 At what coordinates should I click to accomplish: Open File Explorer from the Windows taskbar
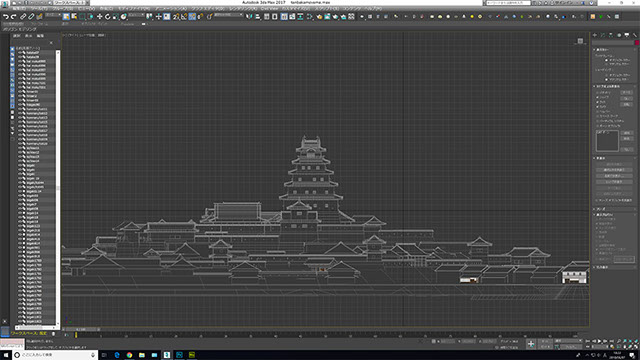pyautogui.click(x=142, y=355)
